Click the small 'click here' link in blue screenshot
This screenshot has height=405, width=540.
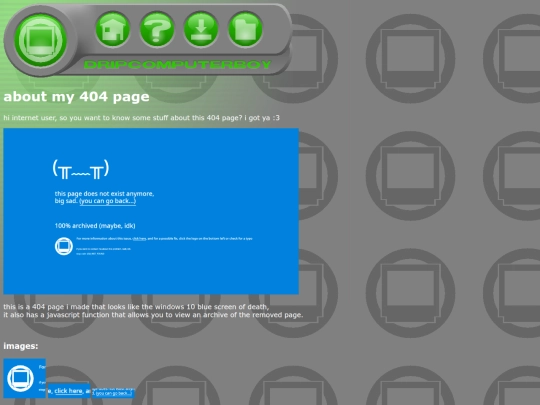139,238
